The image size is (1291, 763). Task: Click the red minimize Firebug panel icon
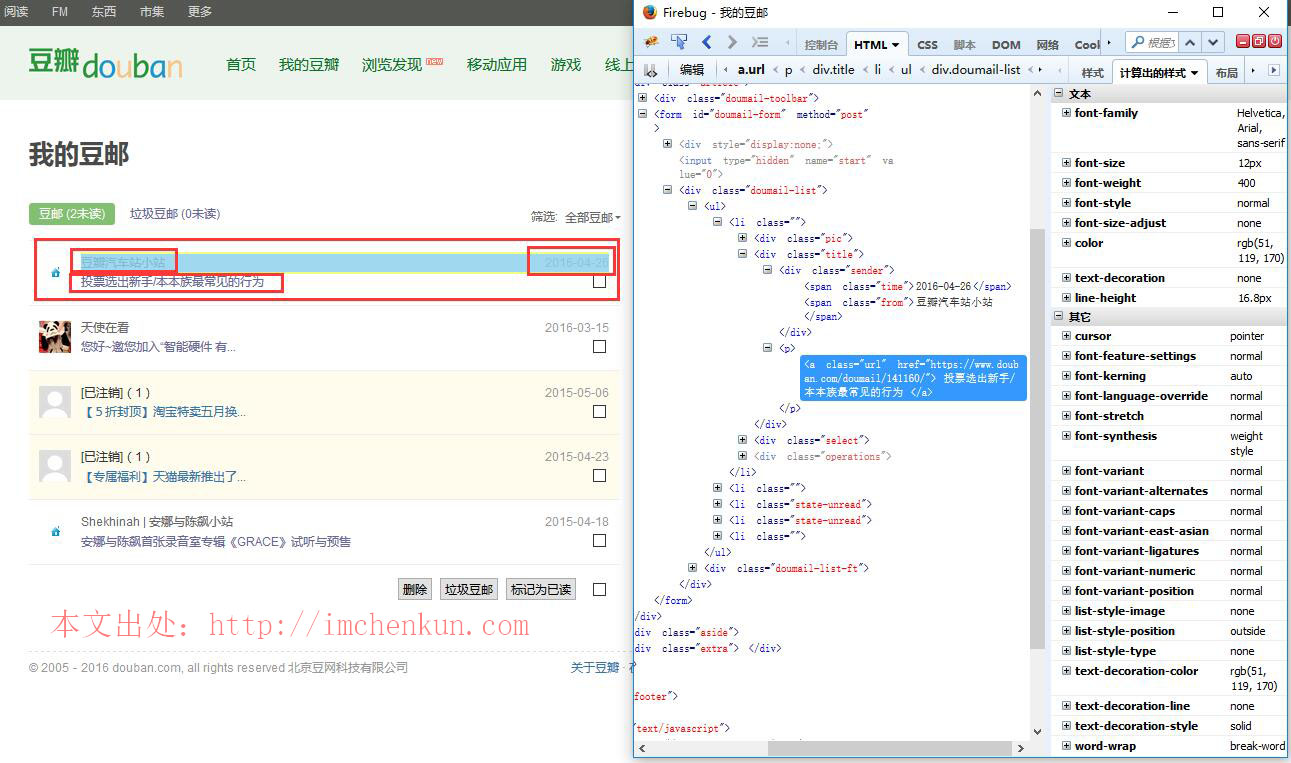click(x=1243, y=41)
